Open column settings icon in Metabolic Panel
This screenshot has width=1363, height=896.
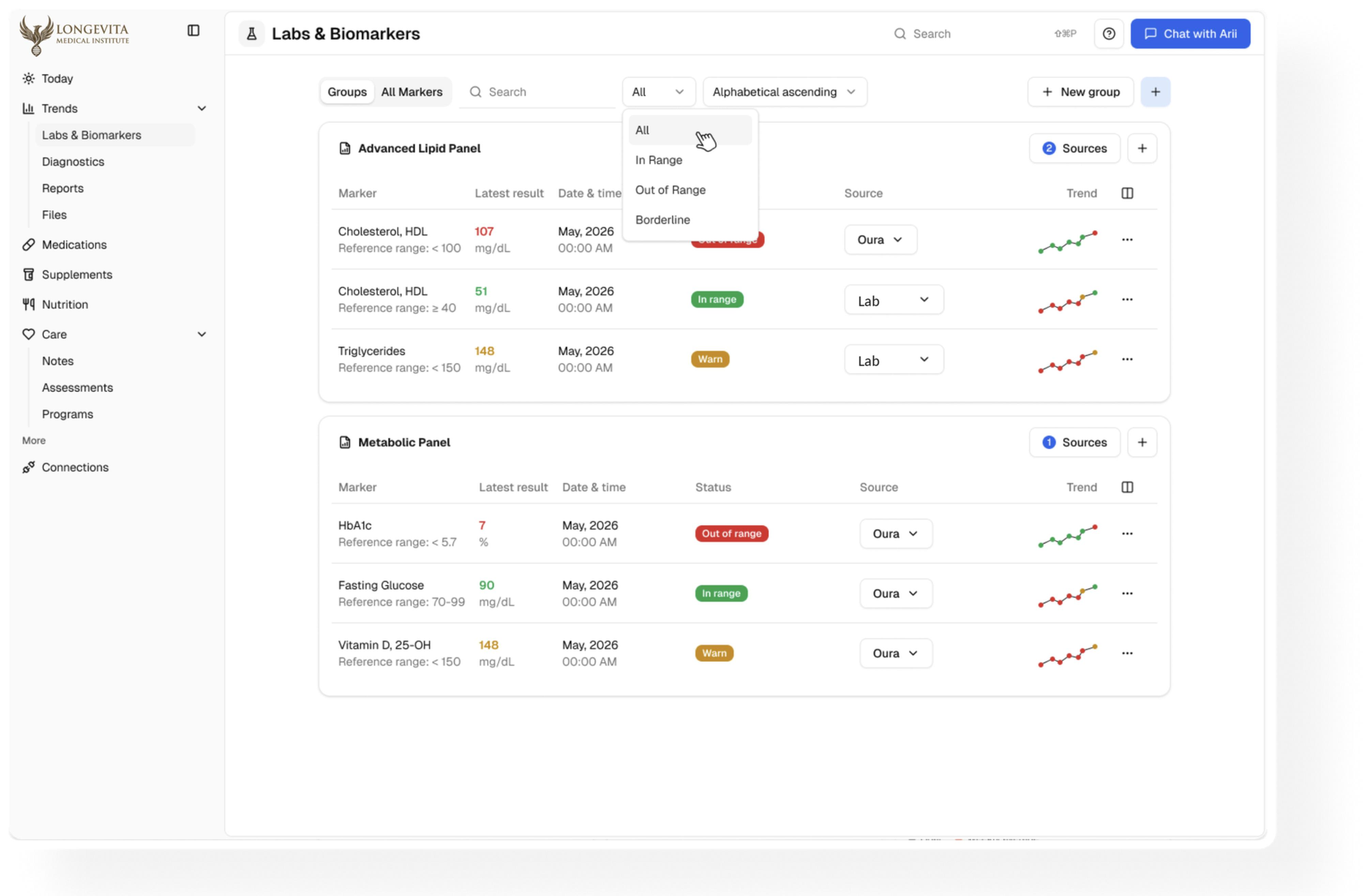(x=1127, y=488)
